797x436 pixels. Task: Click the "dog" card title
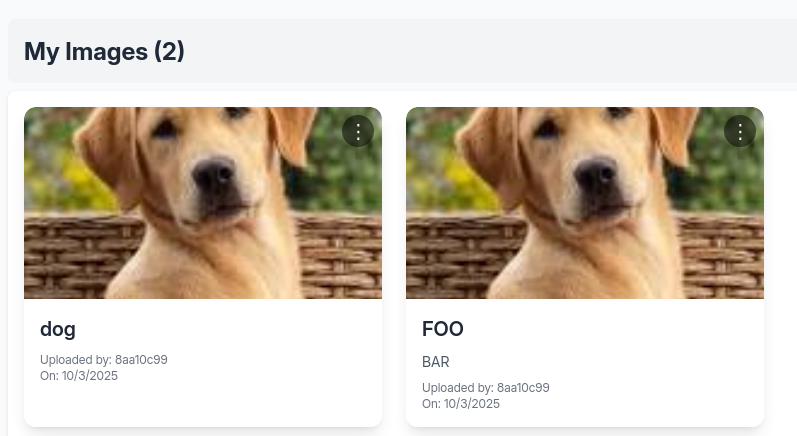pos(58,329)
